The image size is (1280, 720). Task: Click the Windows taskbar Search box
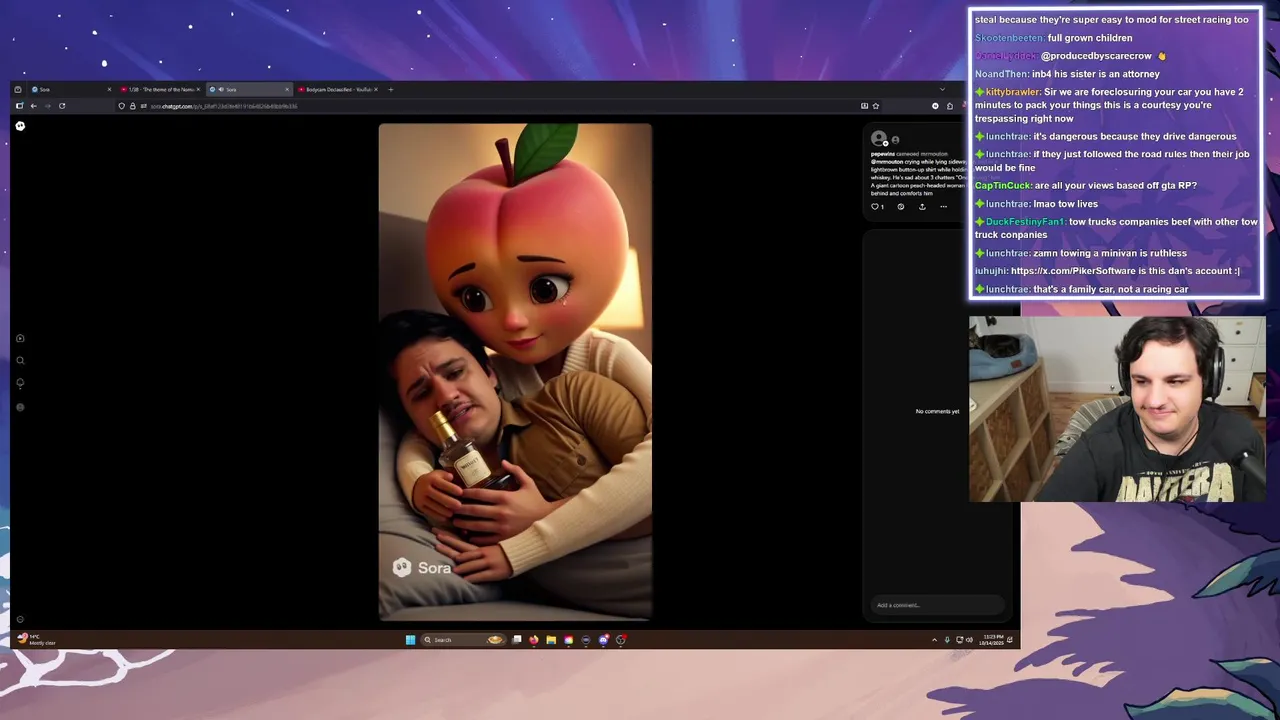[463, 640]
